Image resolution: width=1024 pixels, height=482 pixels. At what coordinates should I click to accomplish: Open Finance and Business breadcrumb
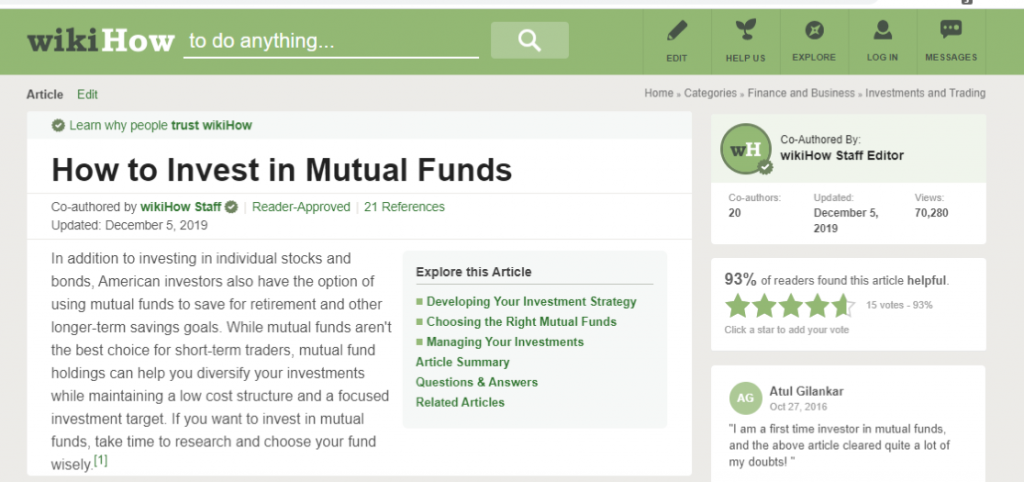point(801,93)
